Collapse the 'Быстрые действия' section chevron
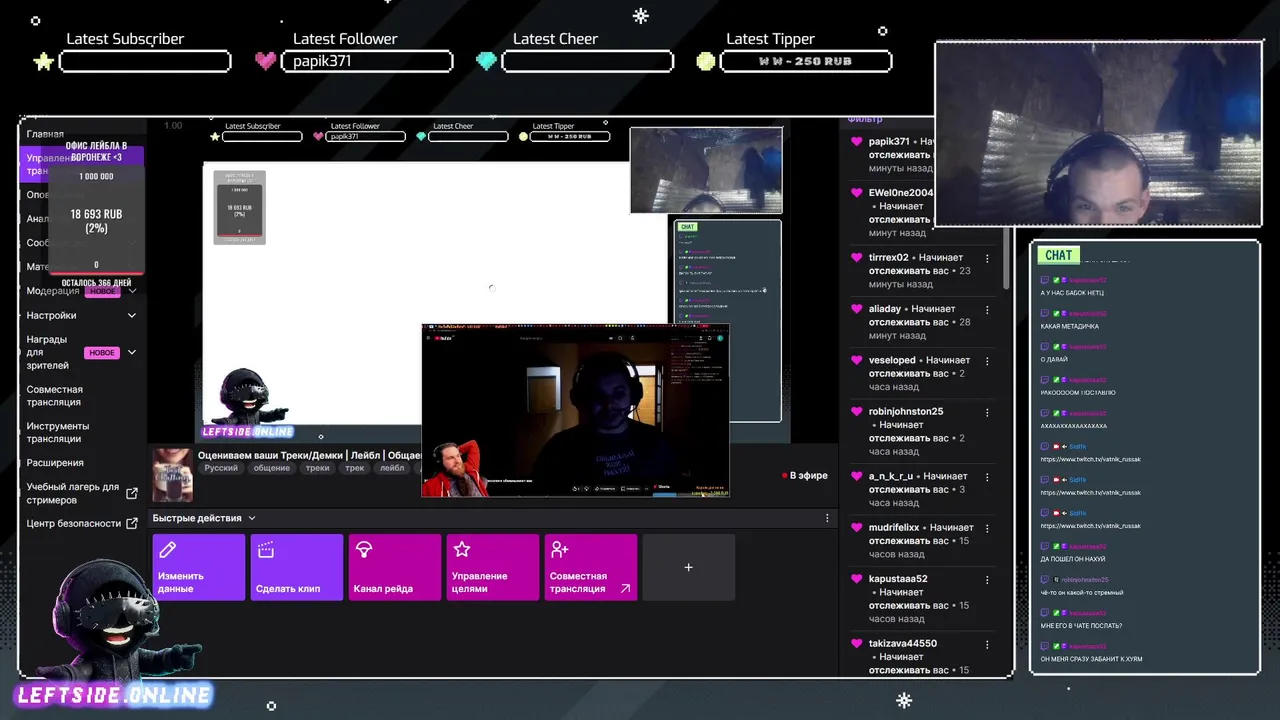The width and height of the screenshot is (1280, 720). click(252, 518)
